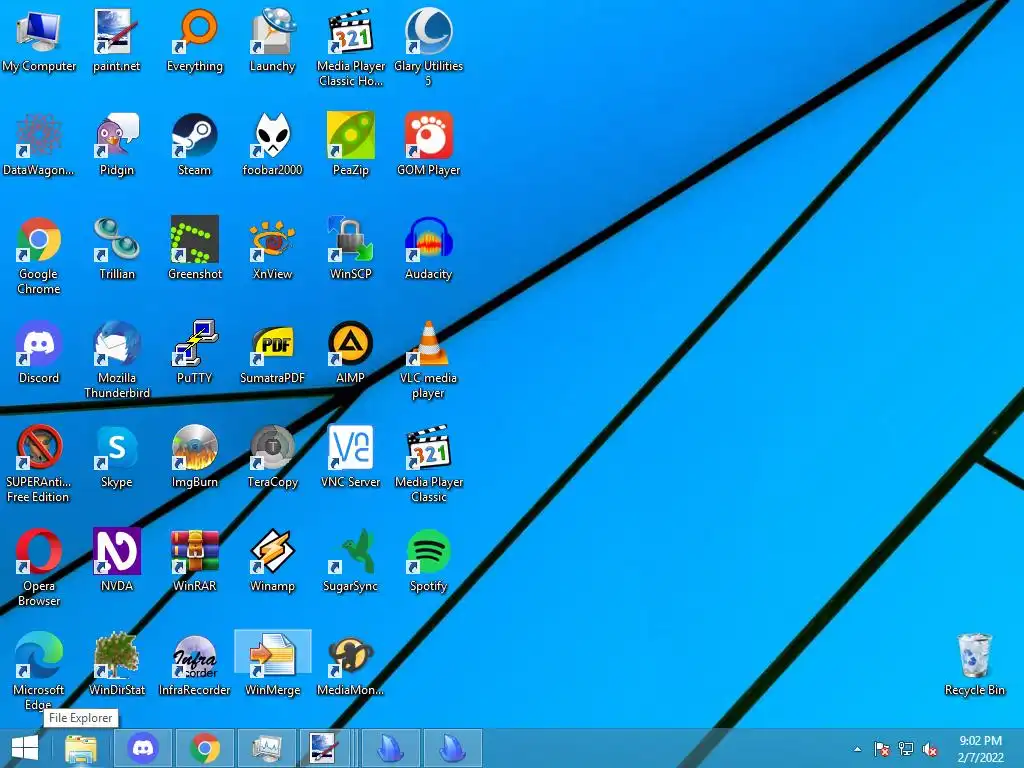Image resolution: width=1024 pixels, height=768 pixels.
Task: Click the muted volume tray icon
Action: tap(930, 749)
